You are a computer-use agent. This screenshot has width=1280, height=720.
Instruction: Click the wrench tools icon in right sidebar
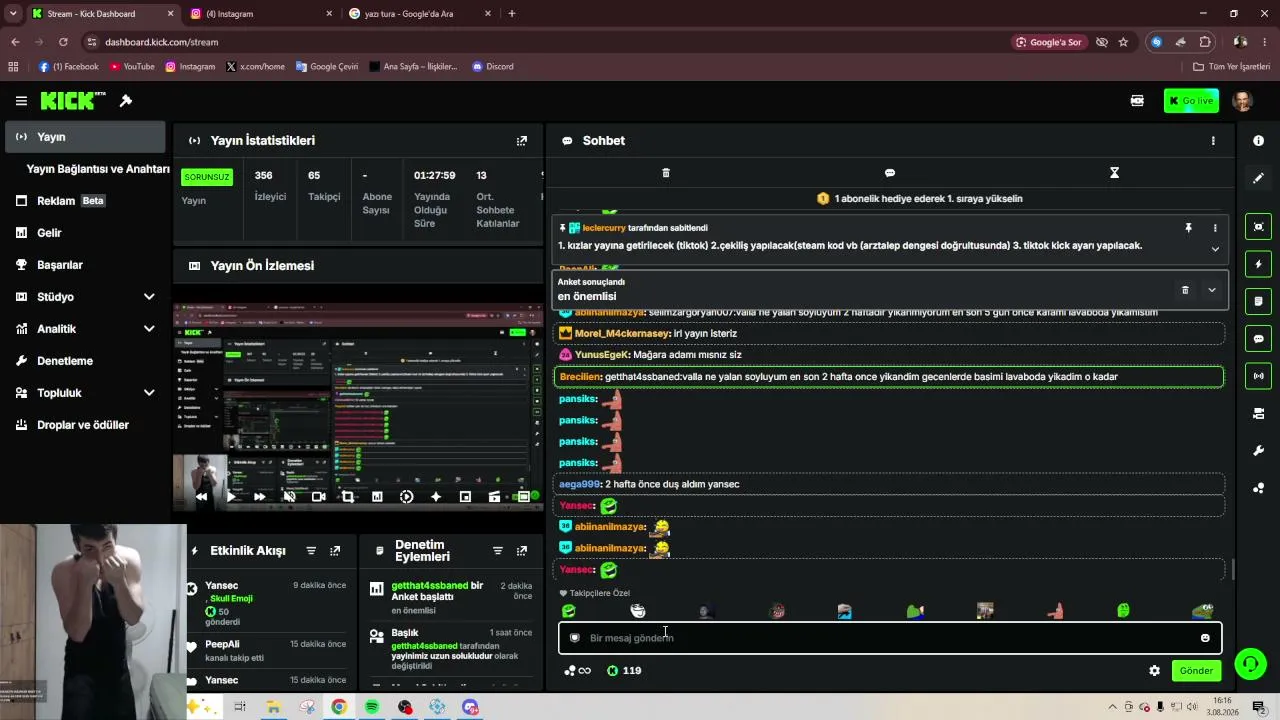[x=1258, y=451]
